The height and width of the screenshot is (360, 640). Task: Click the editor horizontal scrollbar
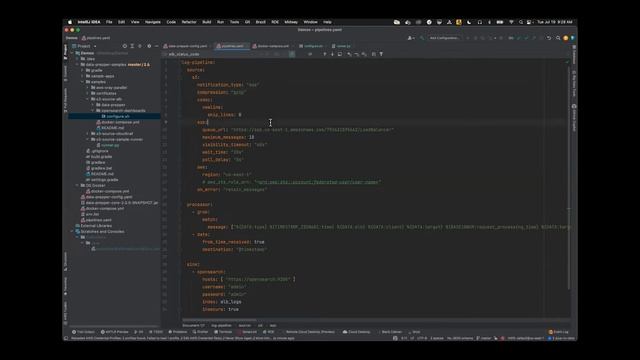coord(219,320)
